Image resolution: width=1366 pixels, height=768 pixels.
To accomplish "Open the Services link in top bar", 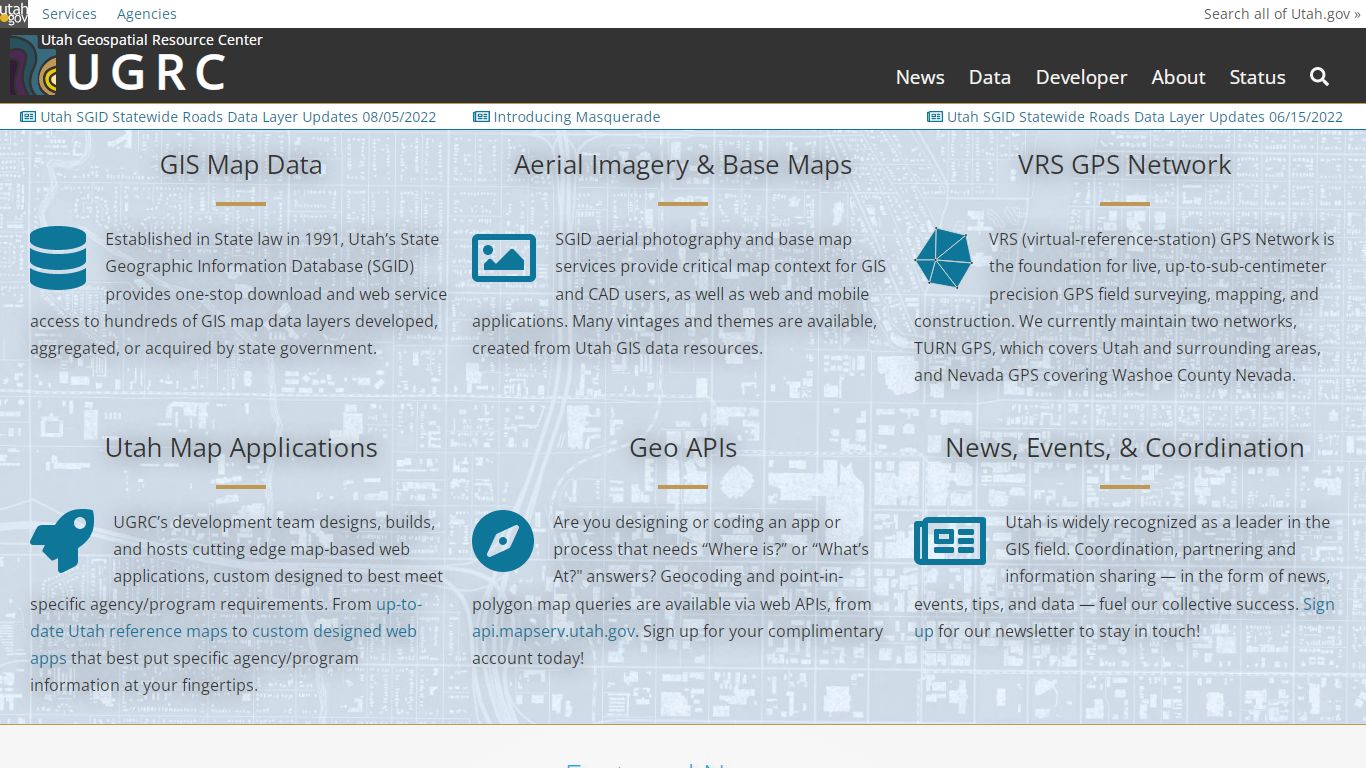I will pyautogui.click(x=69, y=14).
